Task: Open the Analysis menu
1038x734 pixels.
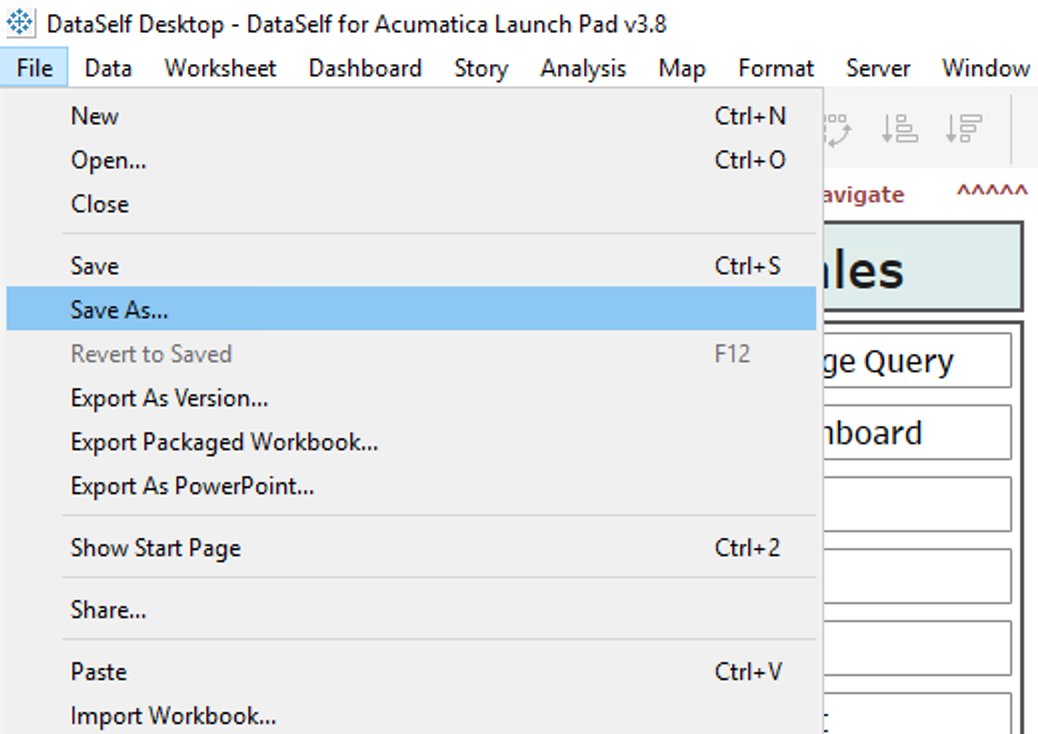Action: 583,68
